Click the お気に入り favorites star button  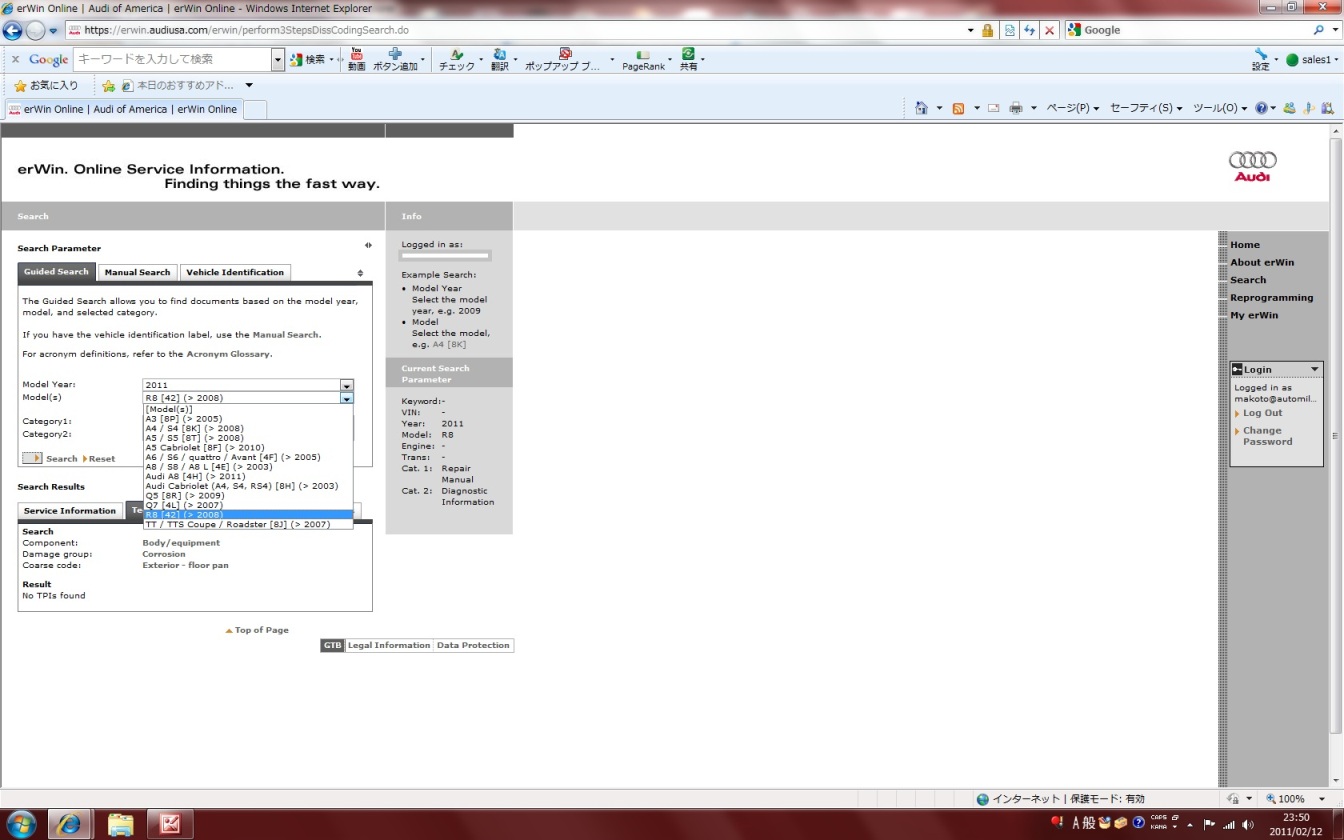click(46, 85)
